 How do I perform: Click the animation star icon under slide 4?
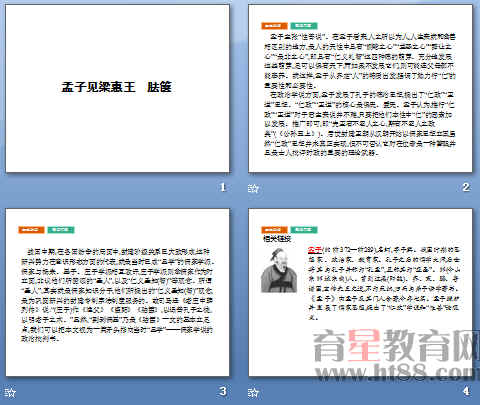(253, 392)
